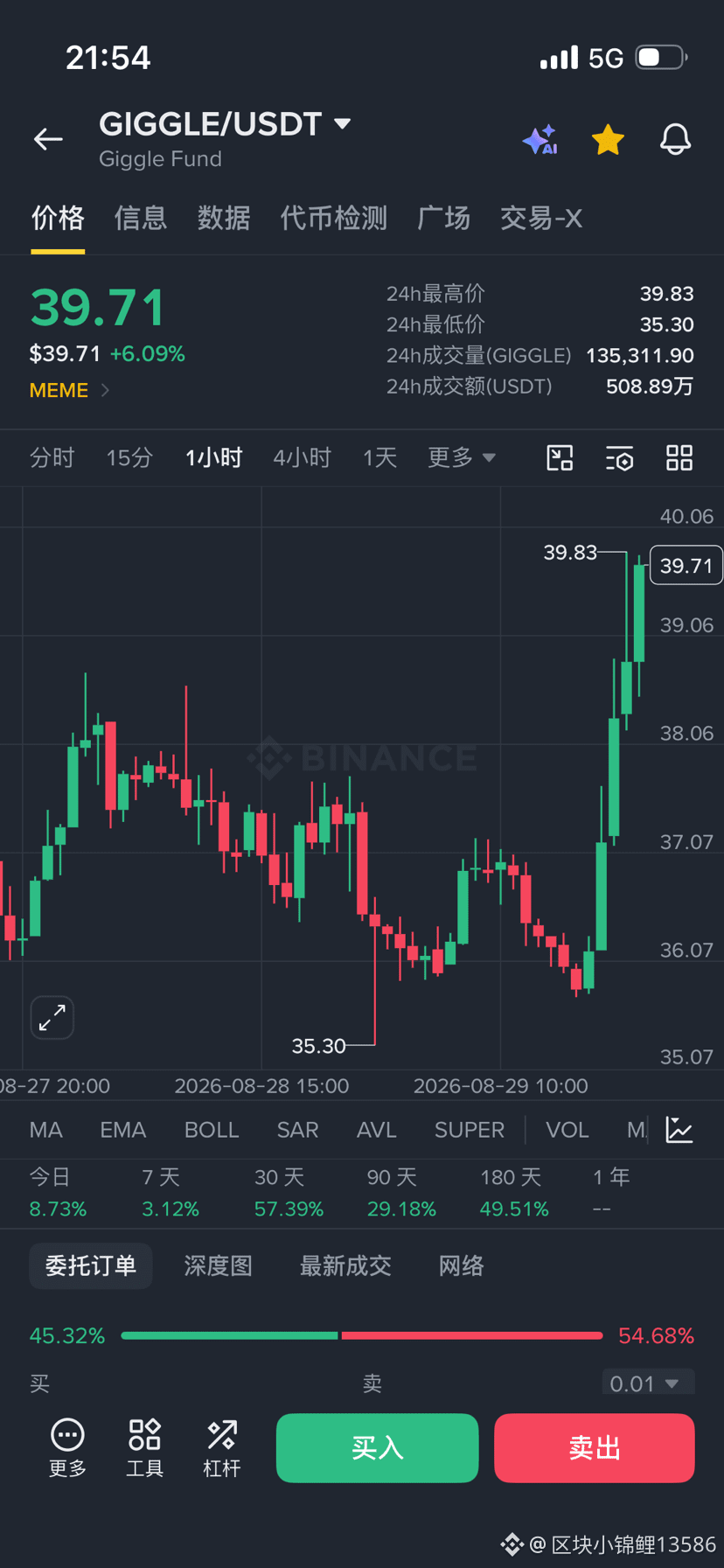Select 15分 chart interval
This screenshot has height=1568, width=724.
tap(129, 457)
